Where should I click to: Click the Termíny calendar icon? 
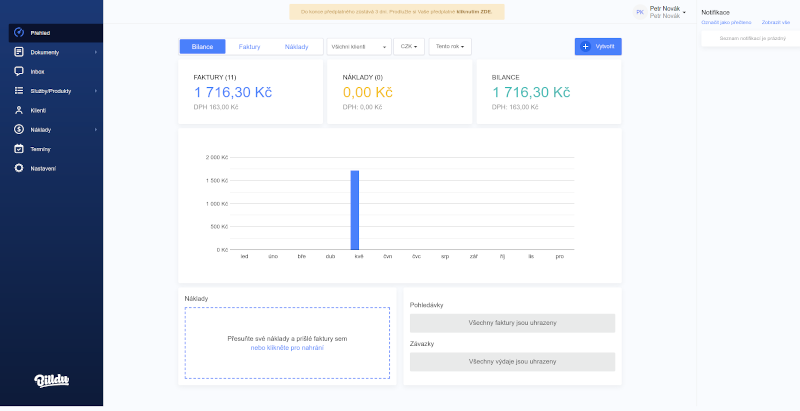click(x=19, y=148)
